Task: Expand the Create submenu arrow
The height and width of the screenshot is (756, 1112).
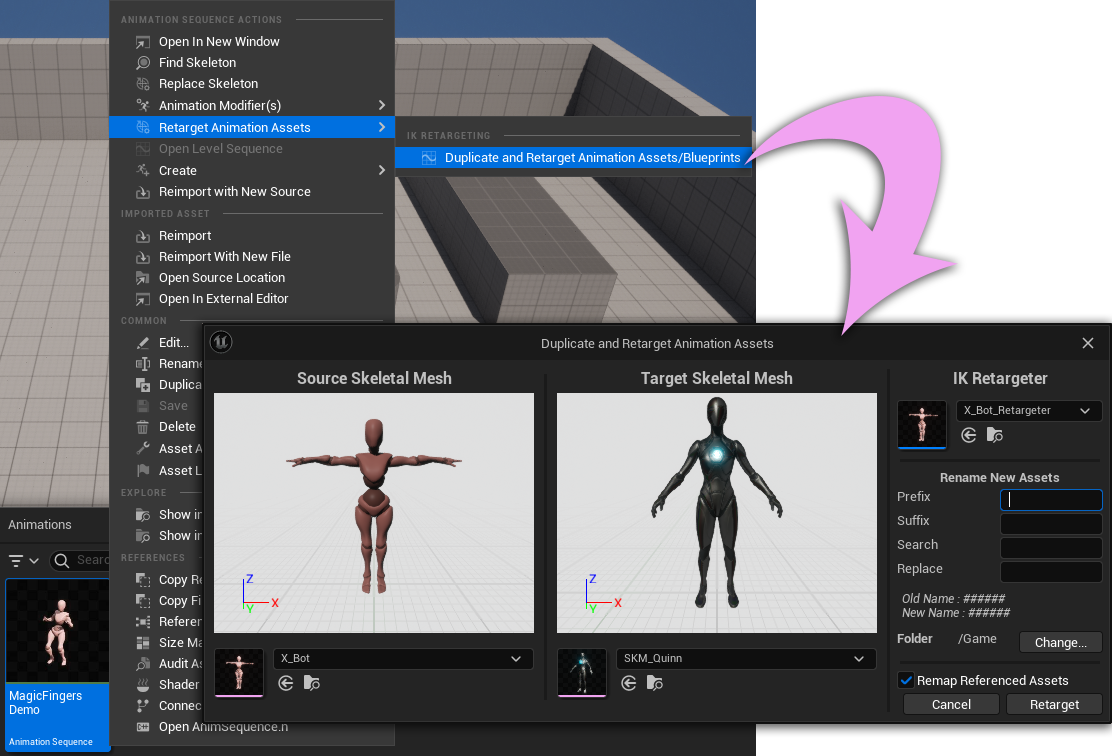Action: [x=382, y=170]
